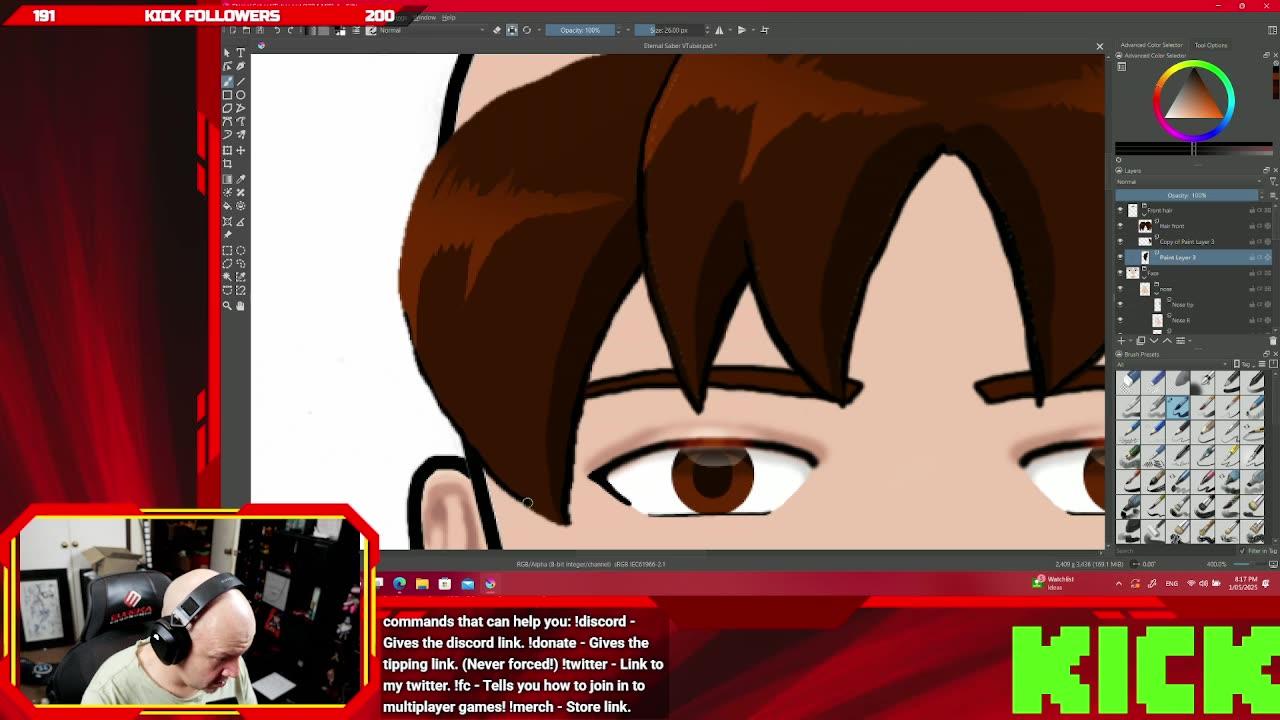Adjust the toolbar brush Opacity slider
Viewport: 1280px width, 720px height.
tap(580, 30)
